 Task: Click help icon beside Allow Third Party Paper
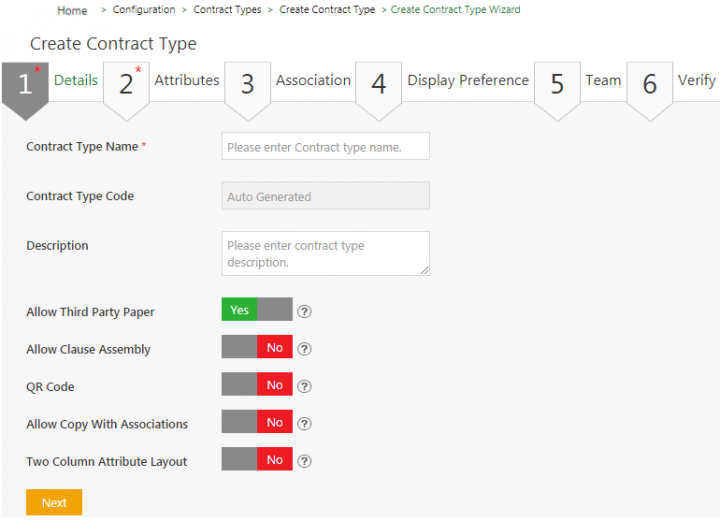point(305,311)
